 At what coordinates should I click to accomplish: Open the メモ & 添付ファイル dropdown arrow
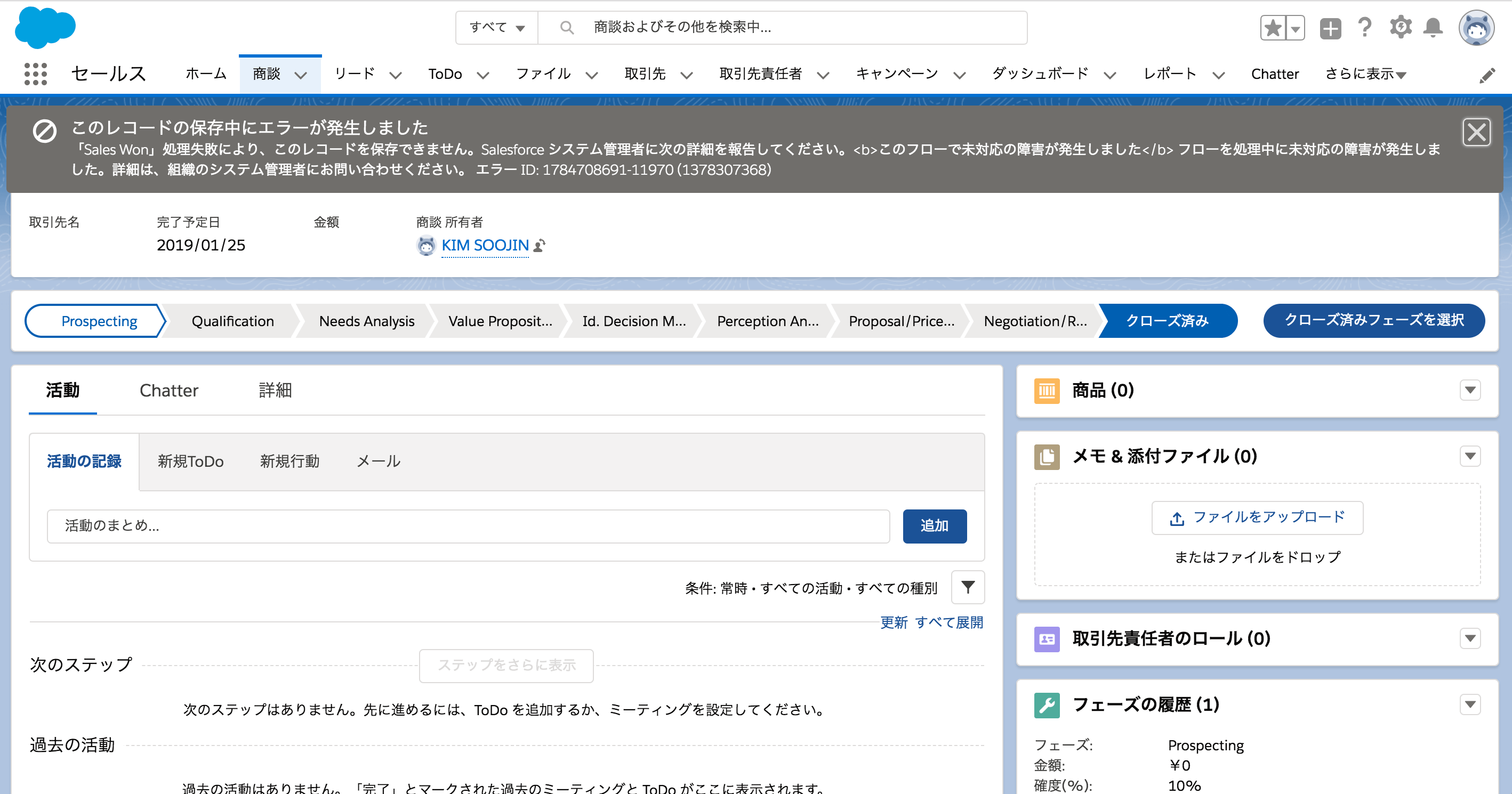click(x=1470, y=457)
